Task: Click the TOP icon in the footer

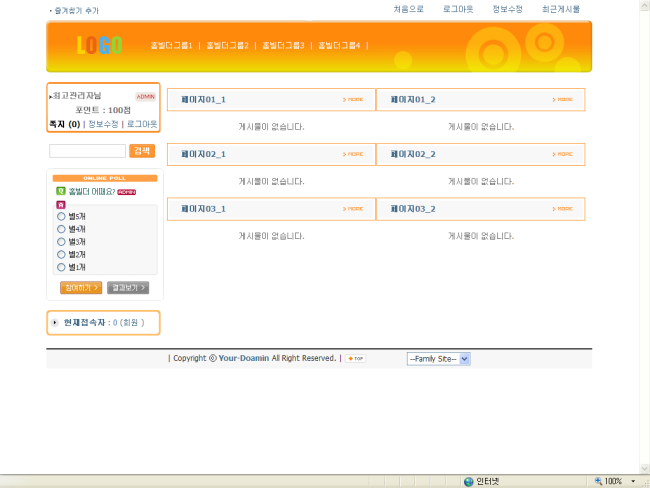Action: [x=355, y=358]
